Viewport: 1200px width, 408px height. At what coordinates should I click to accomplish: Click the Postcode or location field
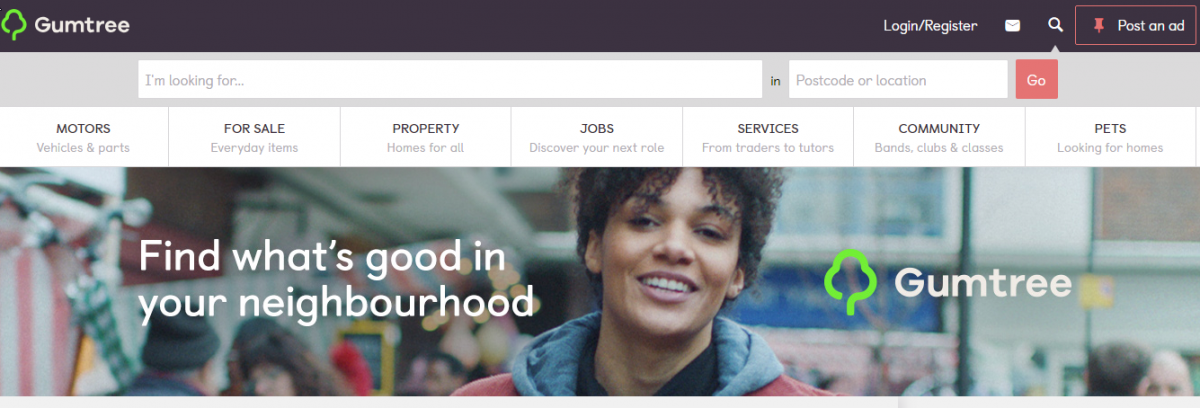(898, 80)
